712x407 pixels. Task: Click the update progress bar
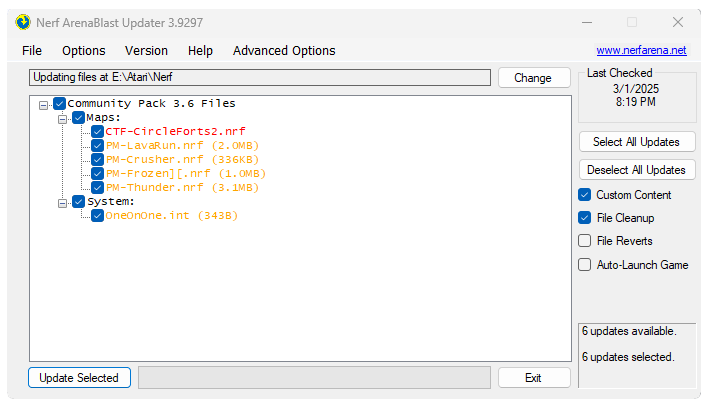(x=314, y=378)
